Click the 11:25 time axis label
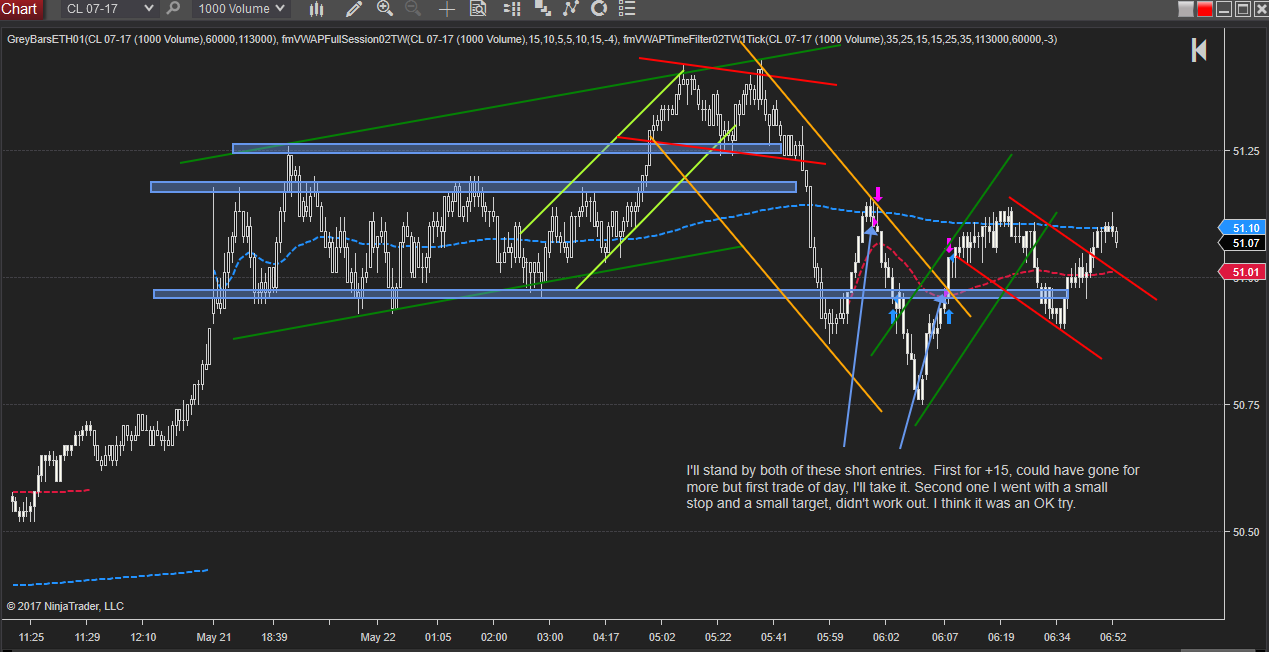The image size is (1269, 652). (x=31, y=637)
